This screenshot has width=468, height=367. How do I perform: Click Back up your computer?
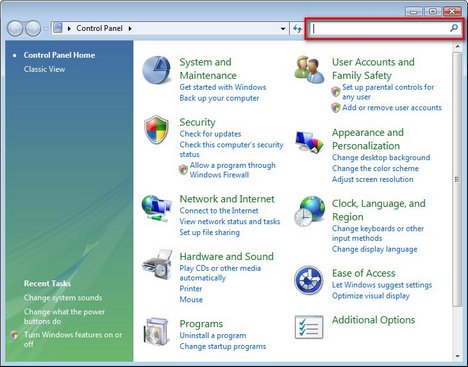point(219,98)
